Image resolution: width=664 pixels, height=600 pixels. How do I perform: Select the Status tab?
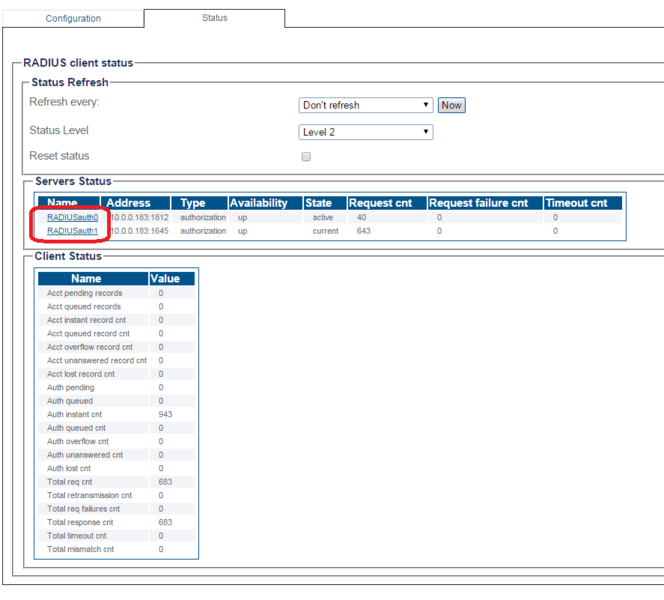pyautogui.click(x=214, y=18)
